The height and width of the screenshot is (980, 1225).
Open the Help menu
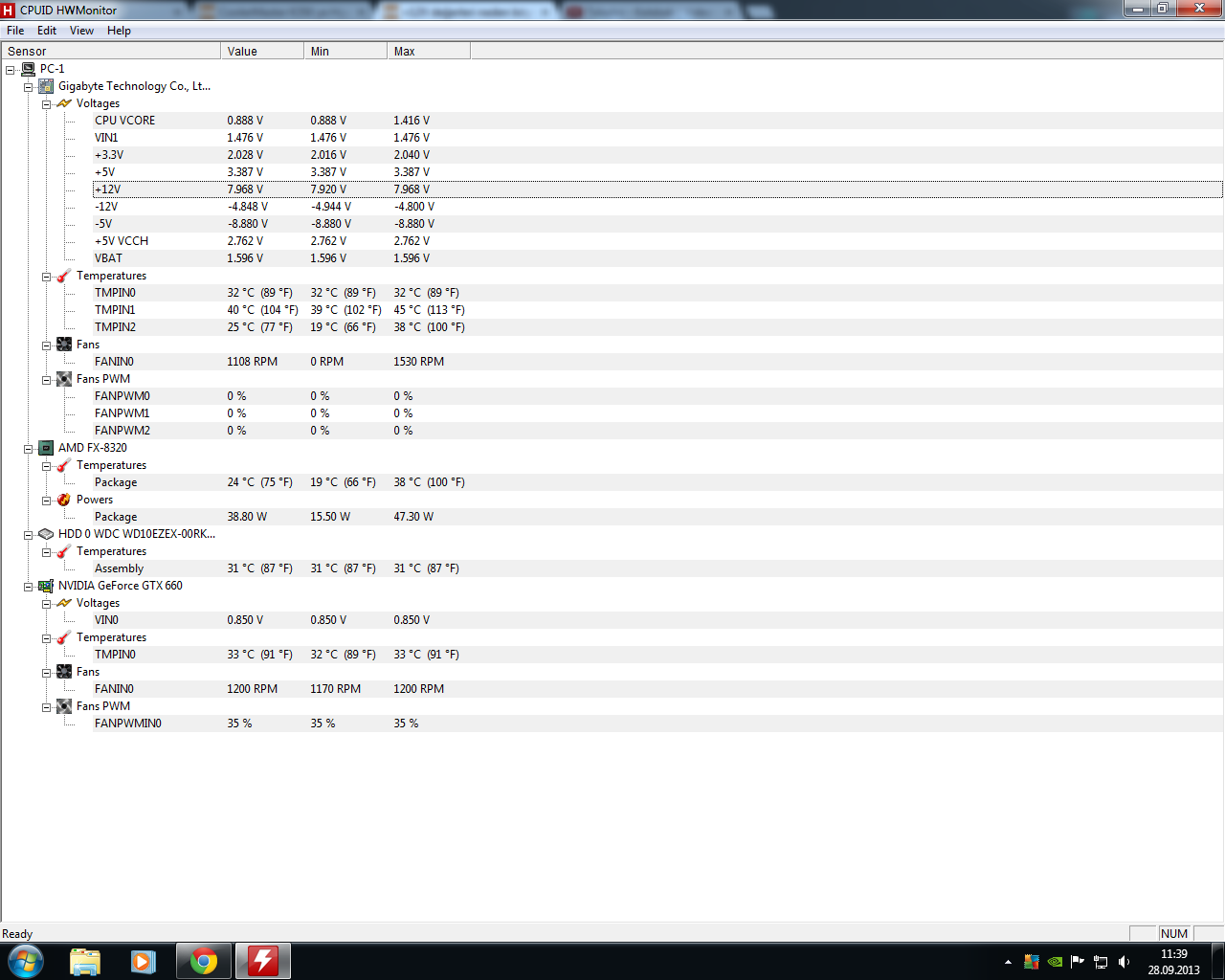point(119,31)
